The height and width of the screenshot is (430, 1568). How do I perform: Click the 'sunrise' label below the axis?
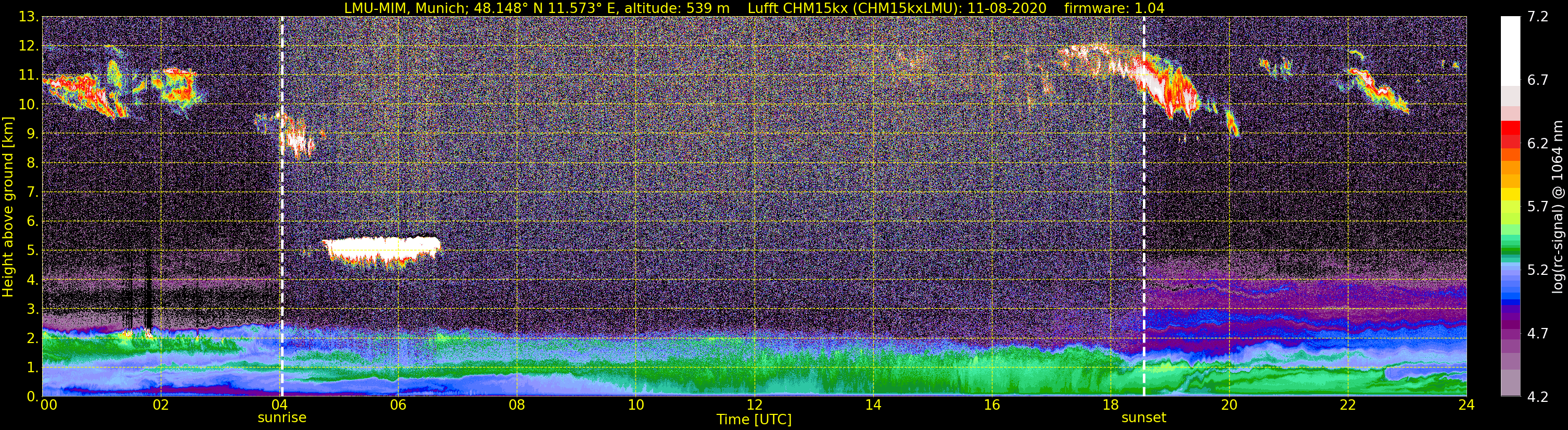(282, 418)
